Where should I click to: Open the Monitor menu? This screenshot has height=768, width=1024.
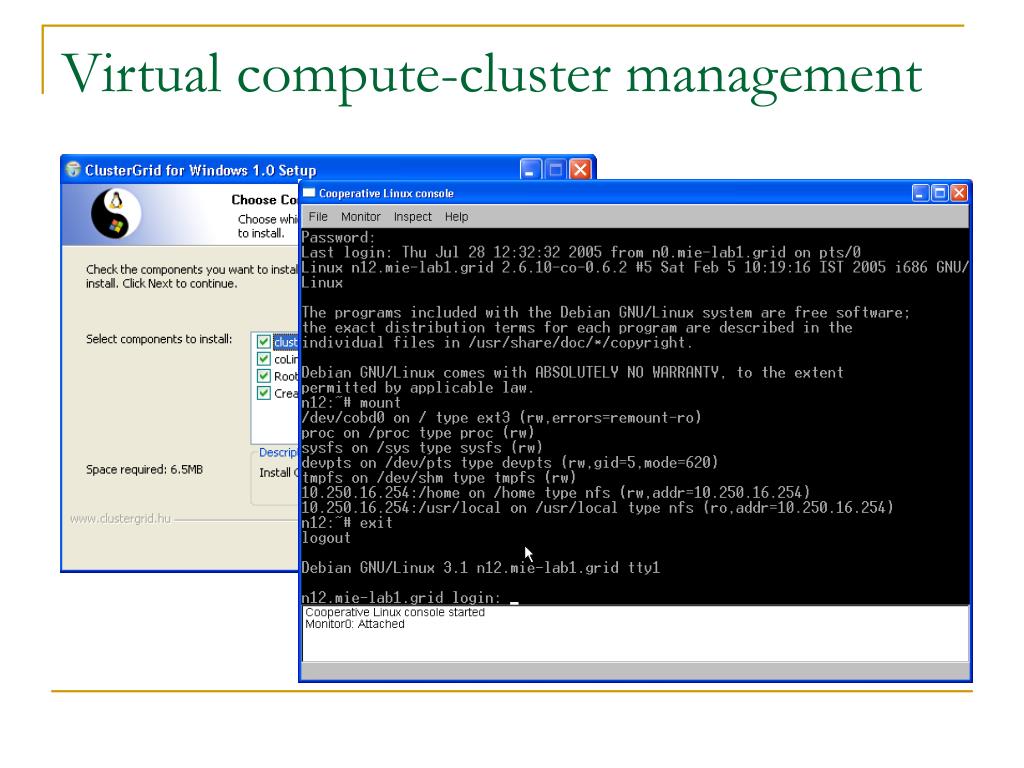pos(360,217)
